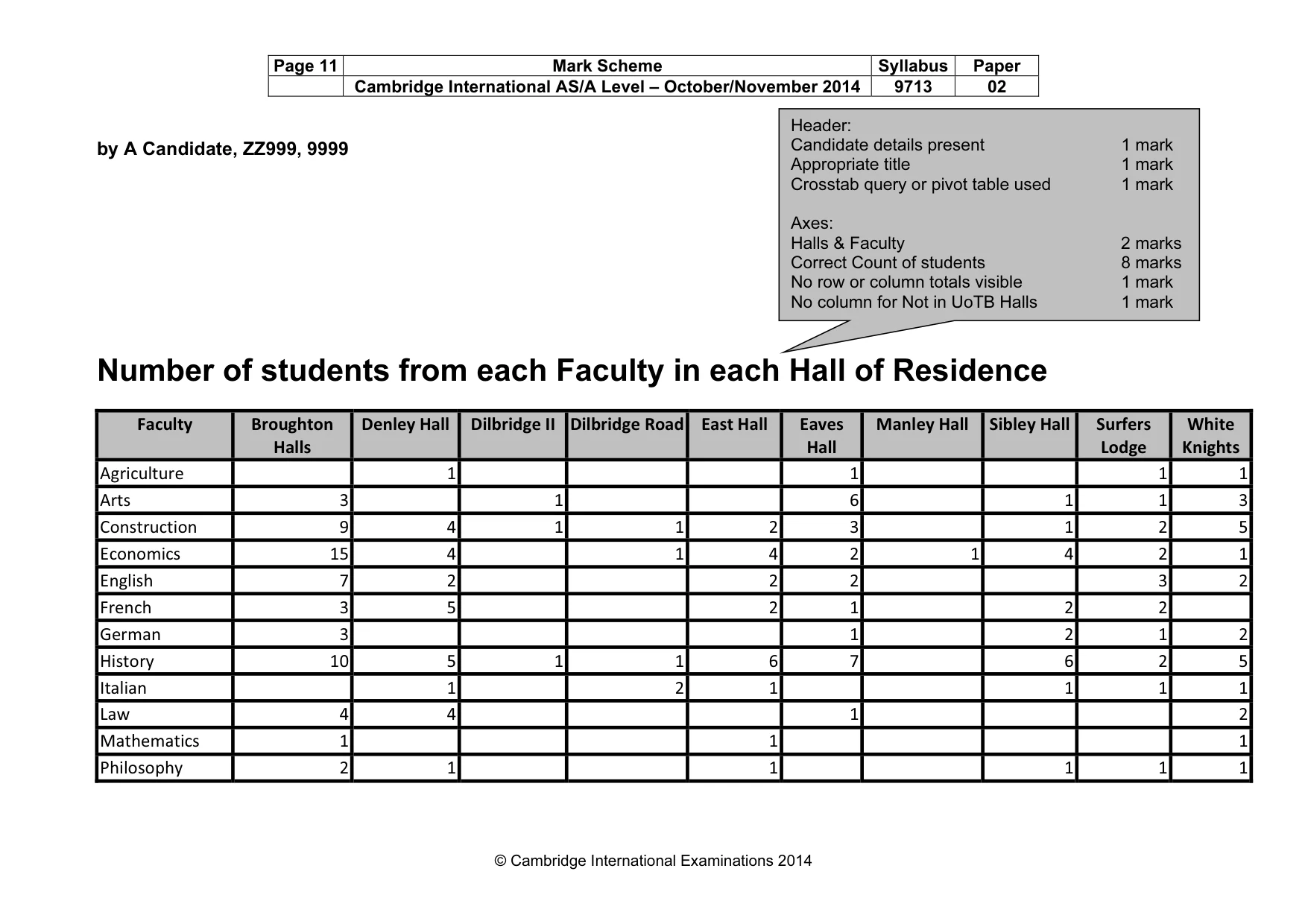The height and width of the screenshot is (924, 1308).
Task: Click 'Halls & Faculty' in the callout
Action: (847, 243)
